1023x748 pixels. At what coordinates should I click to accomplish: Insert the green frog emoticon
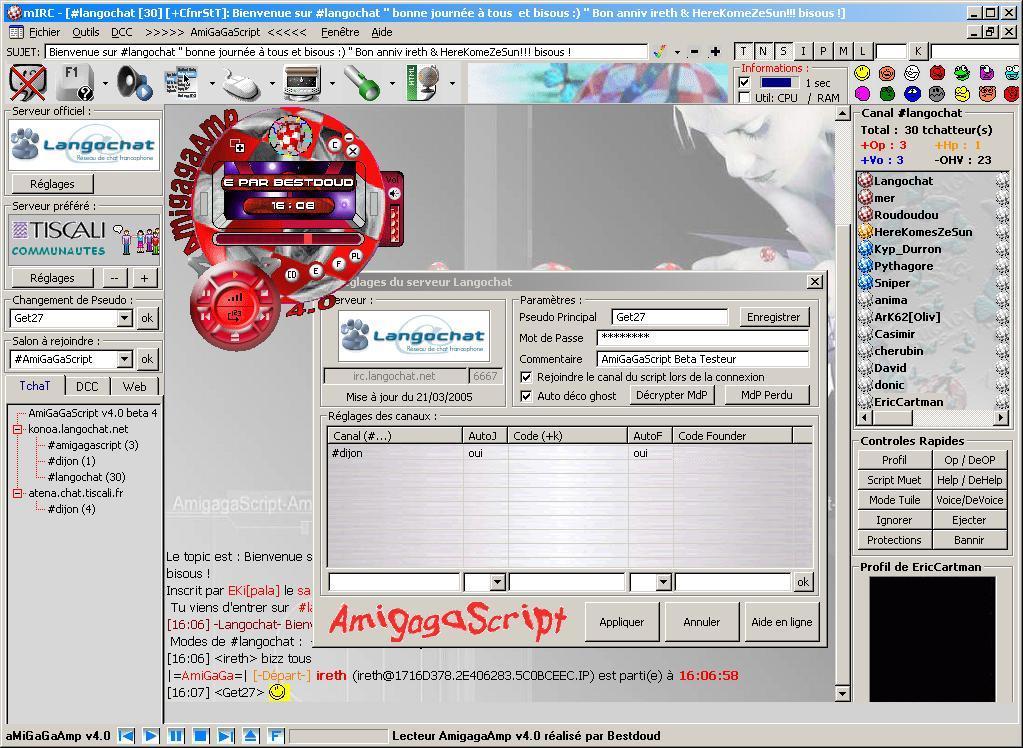coord(961,73)
